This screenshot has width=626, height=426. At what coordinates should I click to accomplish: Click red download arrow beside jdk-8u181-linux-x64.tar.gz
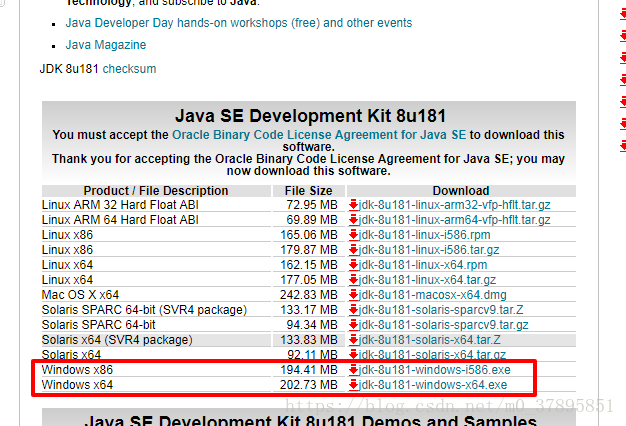pos(353,280)
